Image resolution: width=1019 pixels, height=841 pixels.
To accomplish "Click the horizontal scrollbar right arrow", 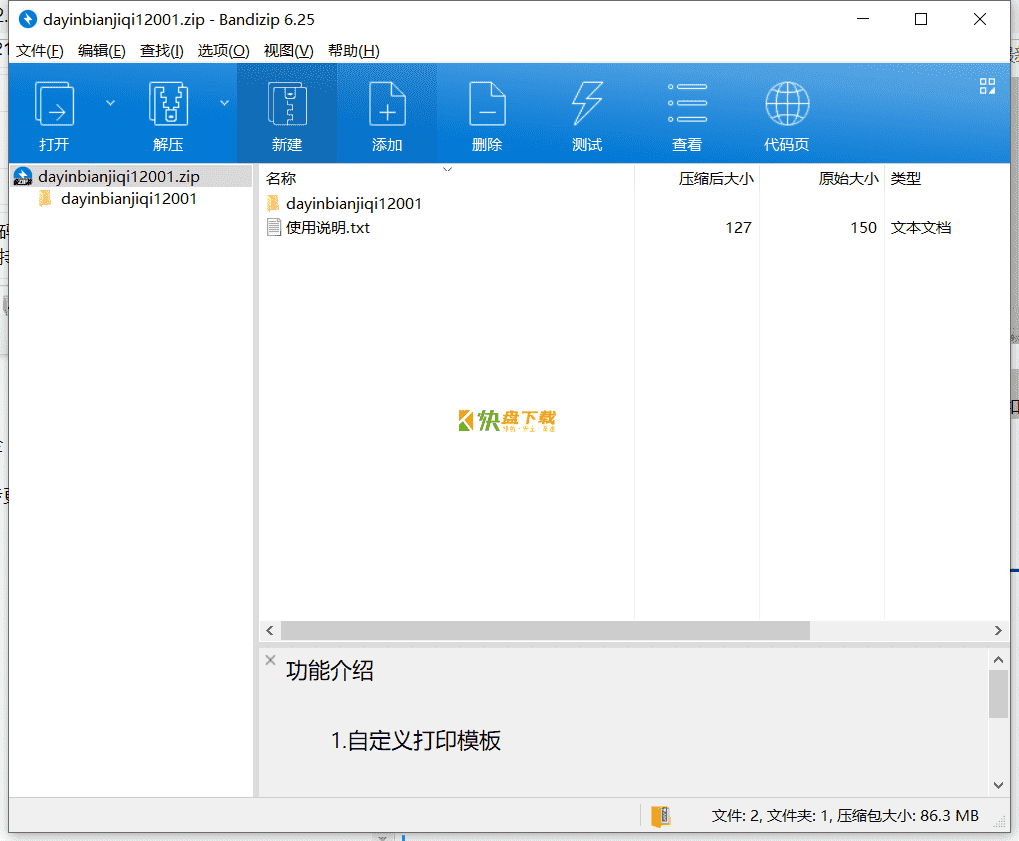I will (998, 630).
